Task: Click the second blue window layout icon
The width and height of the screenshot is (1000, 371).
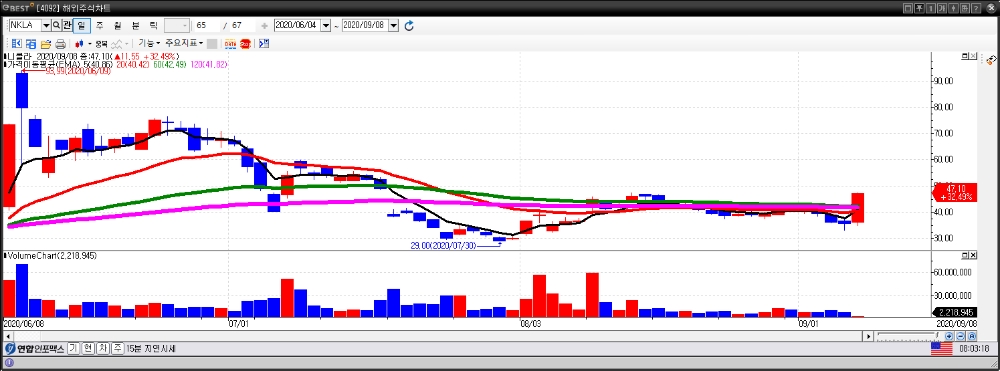Action: pos(31,43)
